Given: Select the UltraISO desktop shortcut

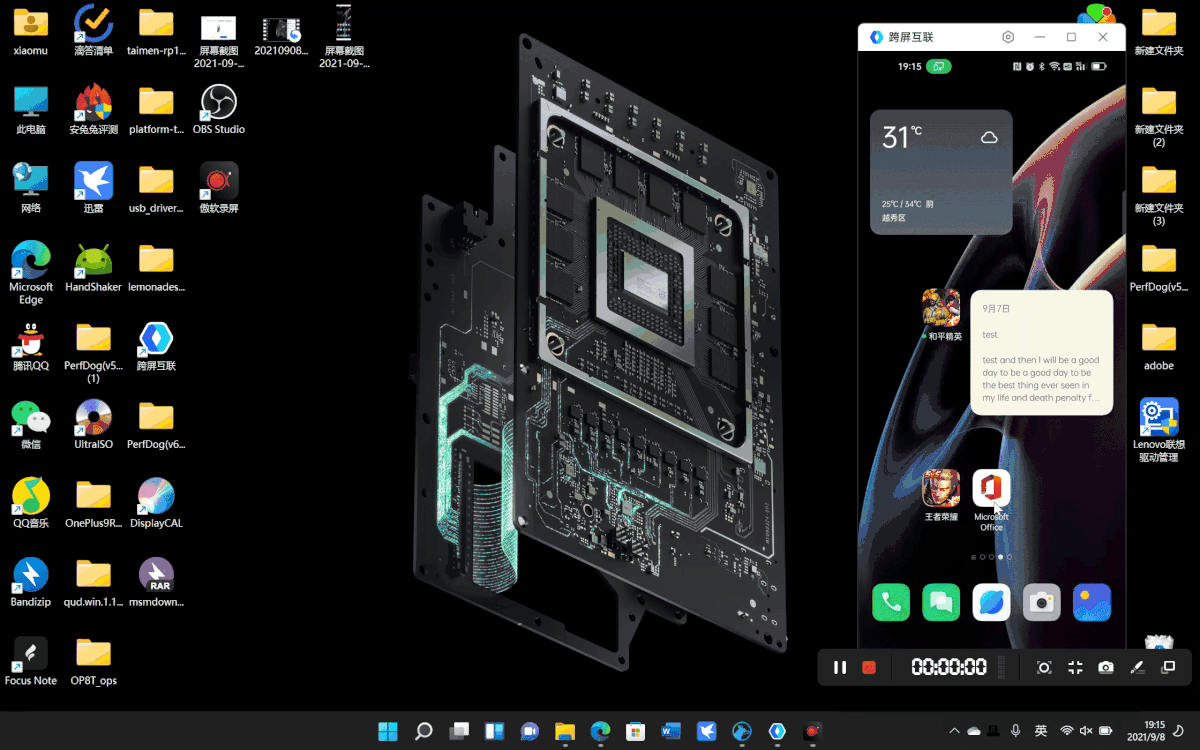Looking at the screenshot, I should pyautogui.click(x=94, y=425).
